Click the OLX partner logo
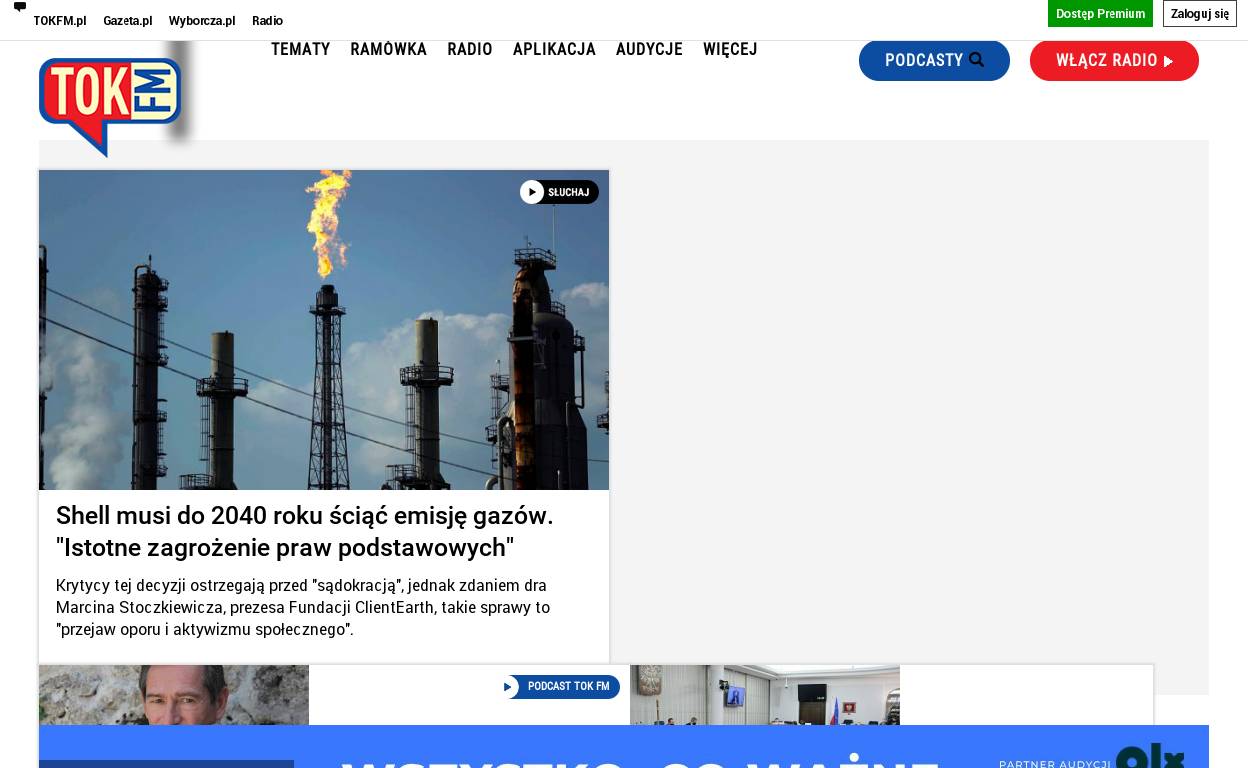 (x=1149, y=756)
